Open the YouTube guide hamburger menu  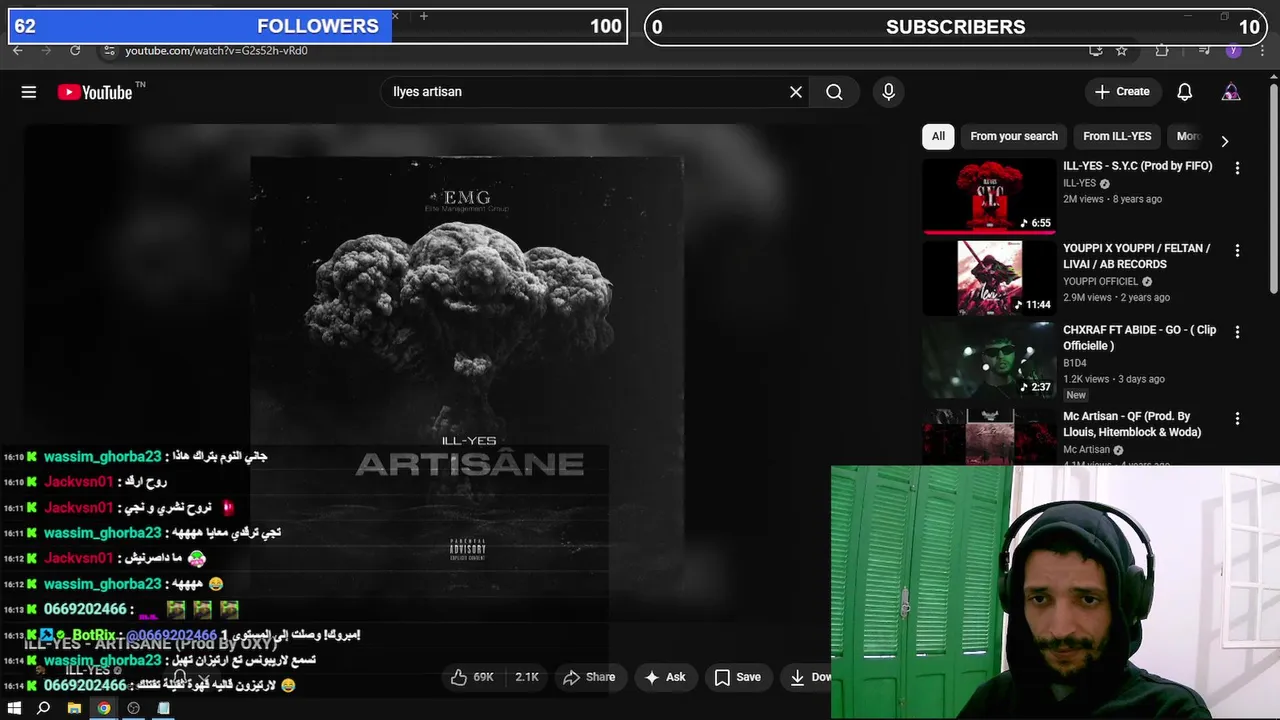click(x=29, y=92)
